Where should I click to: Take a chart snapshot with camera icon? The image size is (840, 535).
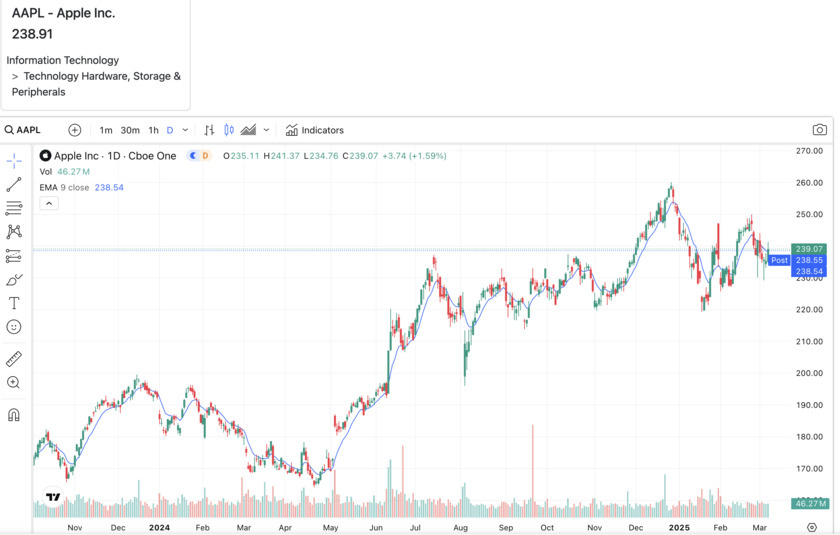click(x=819, y=130)
